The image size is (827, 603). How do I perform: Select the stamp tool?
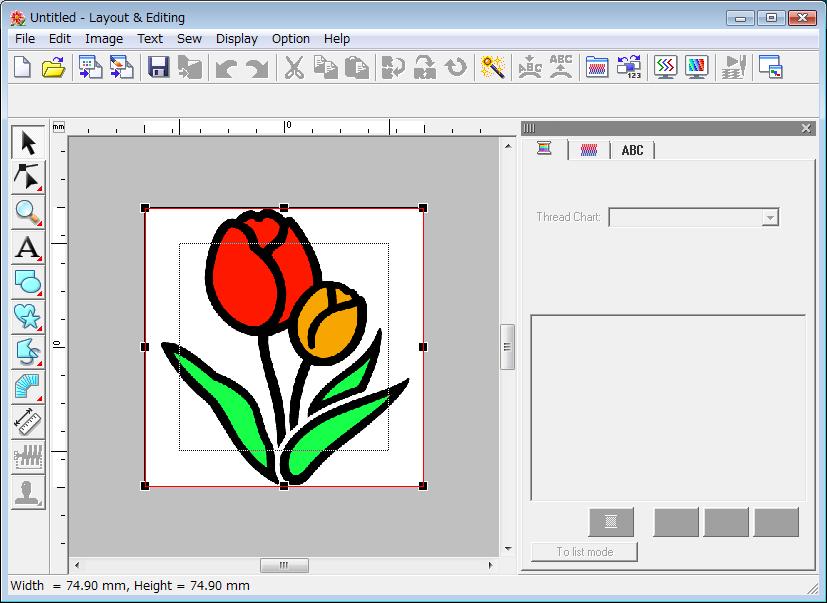pos(28,492)
